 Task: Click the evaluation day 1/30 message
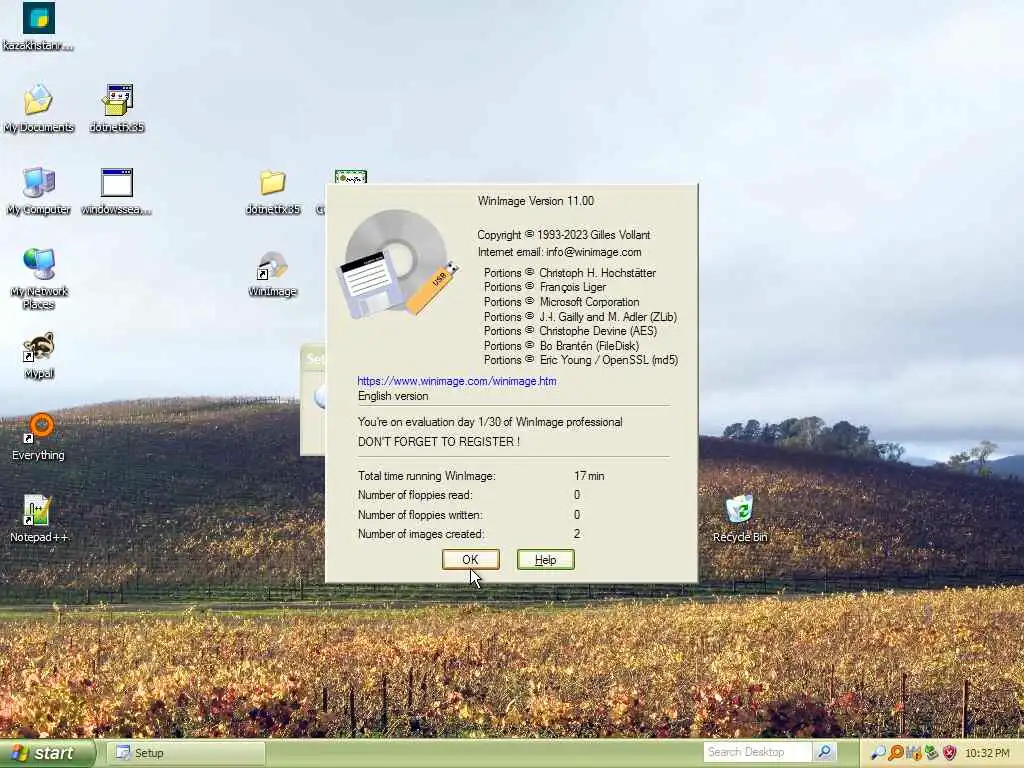pyautogui.click(x=490, y=423)
